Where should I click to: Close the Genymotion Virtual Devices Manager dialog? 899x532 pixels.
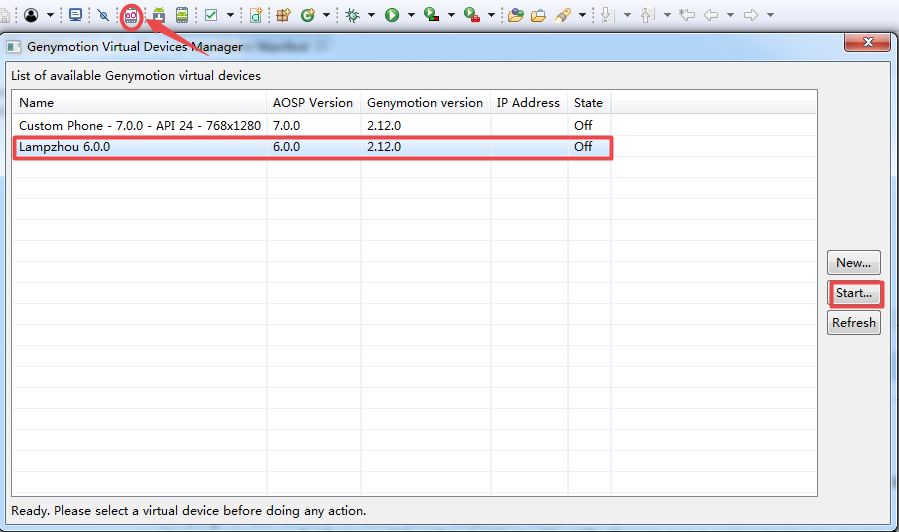point(867,42)
